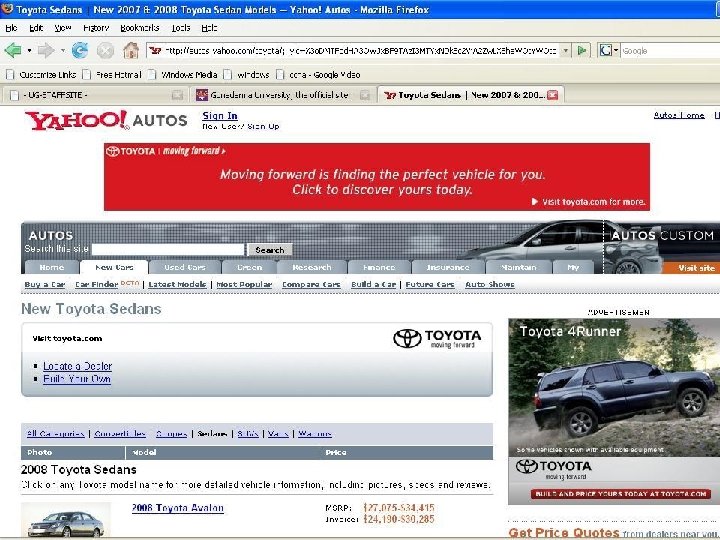Click the green Back arrow button

click(13, 50)
